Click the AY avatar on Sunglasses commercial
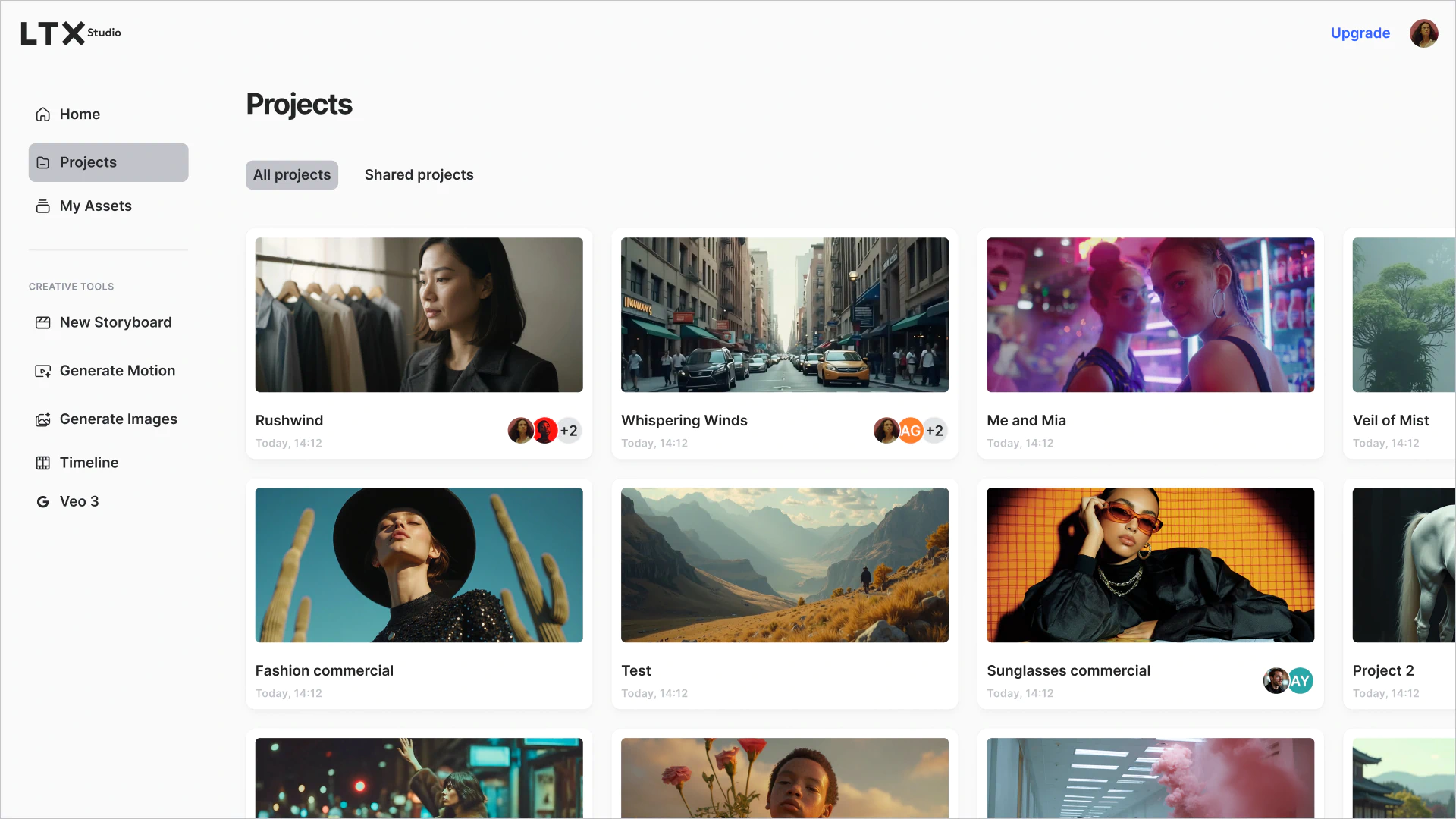 coord(1300,681)
